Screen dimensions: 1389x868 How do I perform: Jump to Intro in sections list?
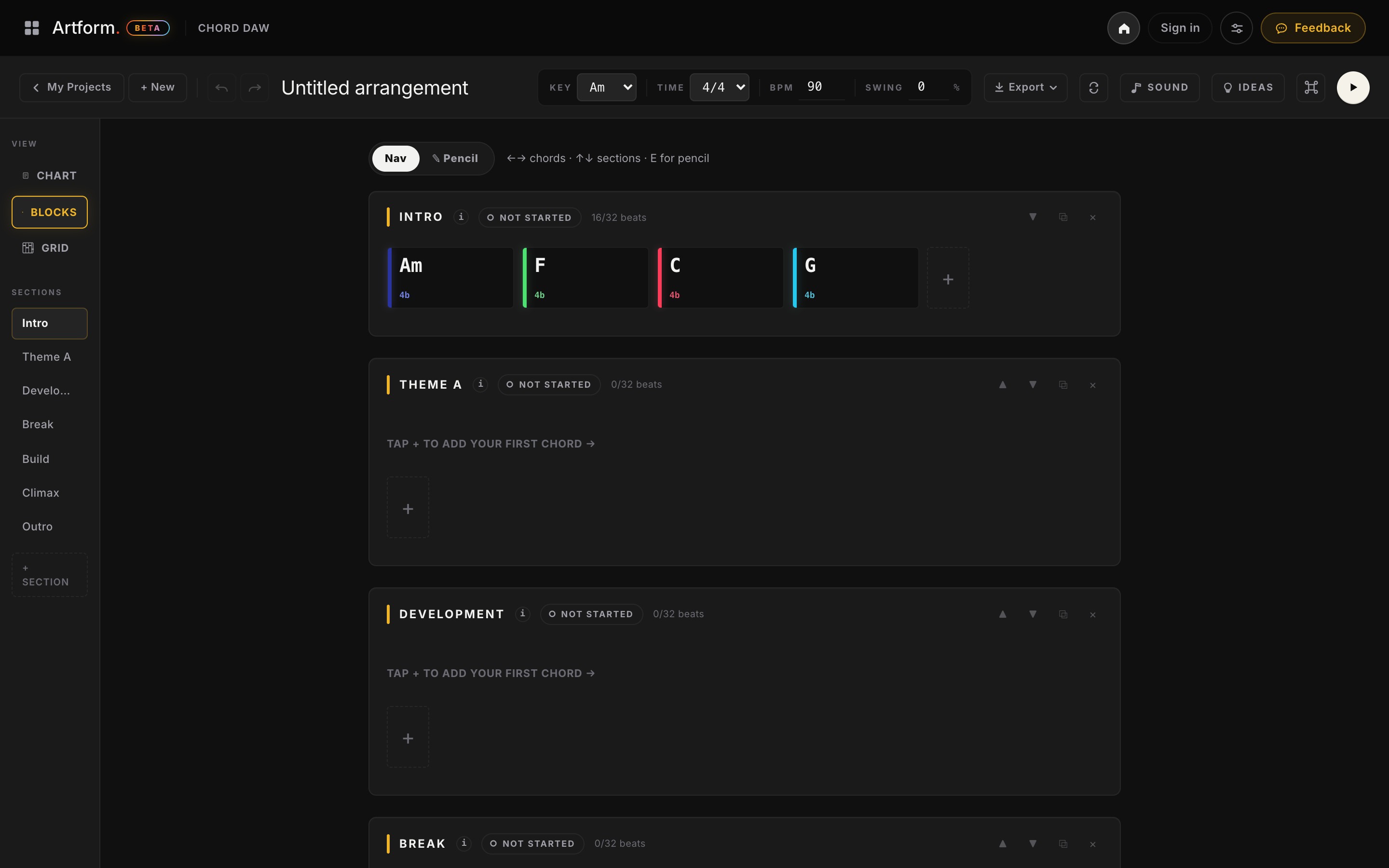coord(49,323)
